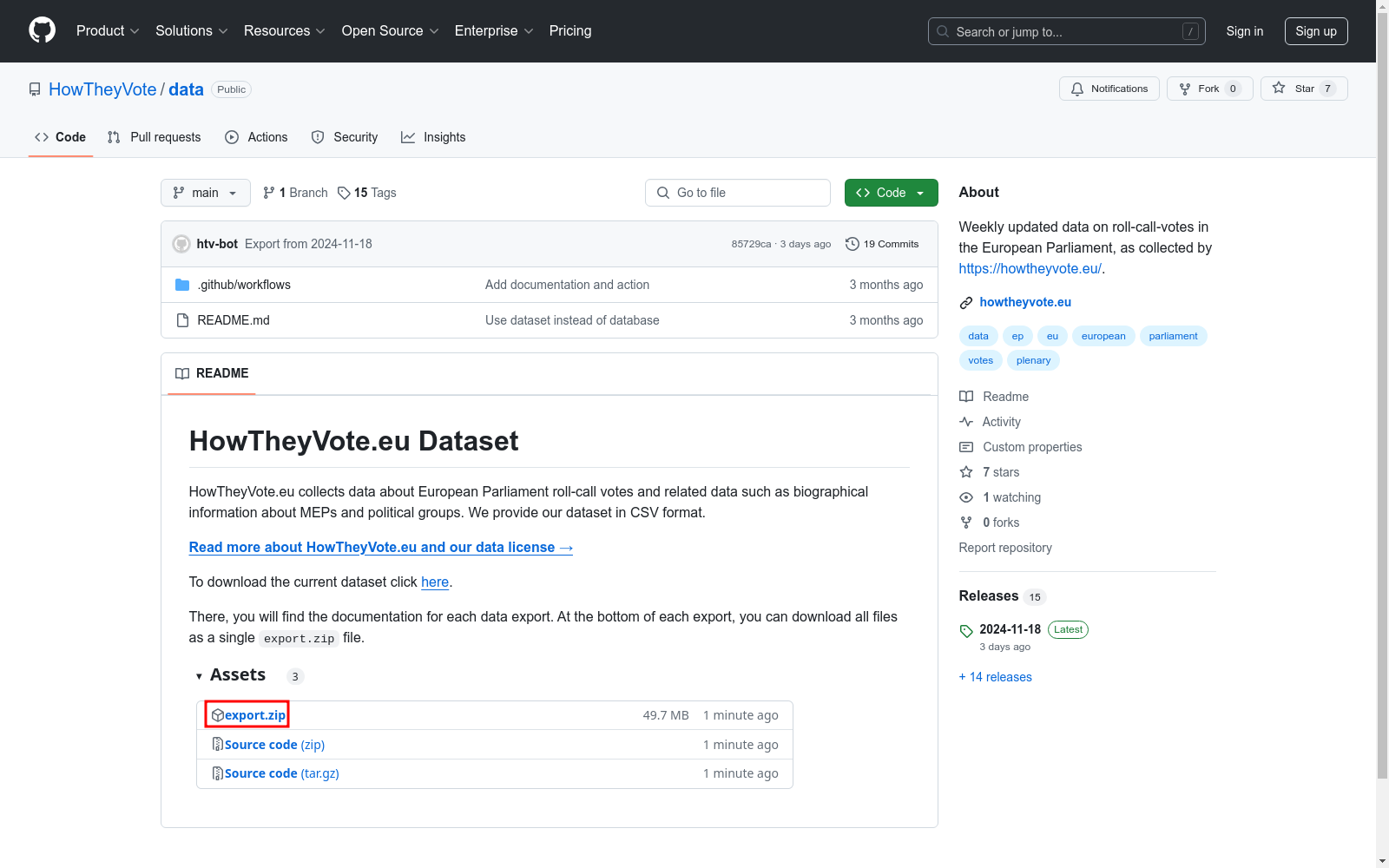Open commit 'Export from 2024-11-18'

coord(308,244)
